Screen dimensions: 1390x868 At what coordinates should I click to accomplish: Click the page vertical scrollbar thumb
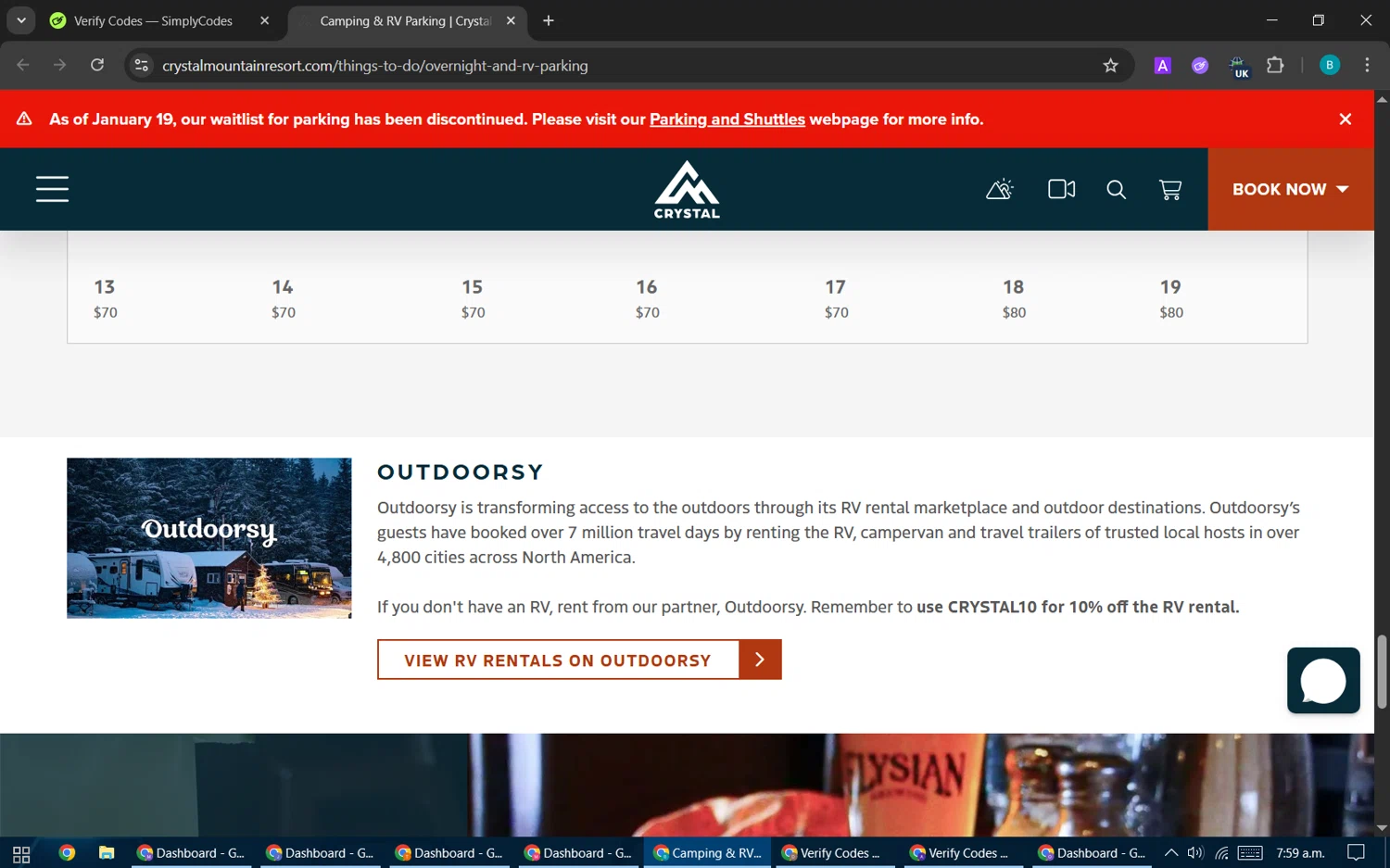point(1382,672)
